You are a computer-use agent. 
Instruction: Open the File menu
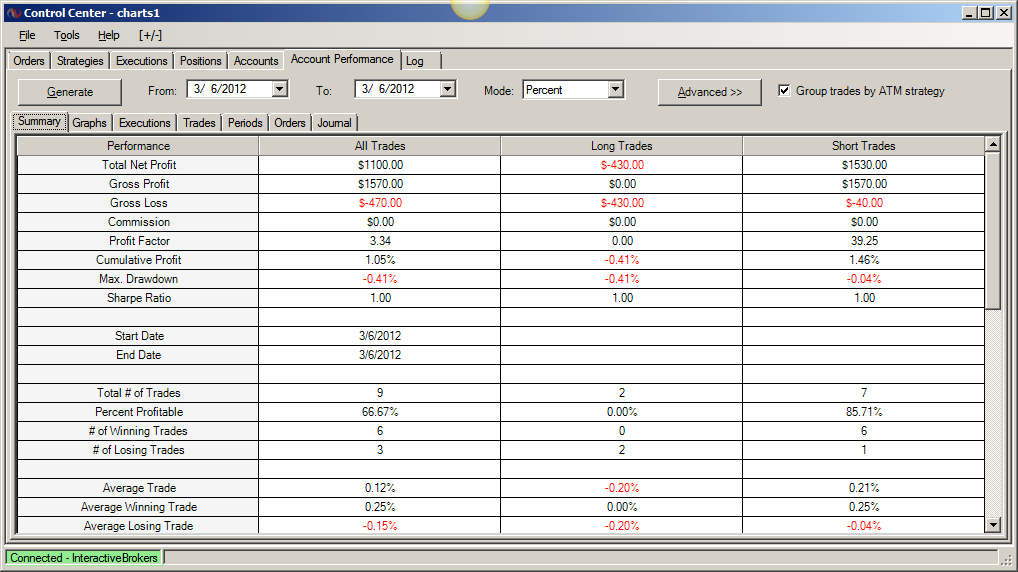tap(27, 35)
